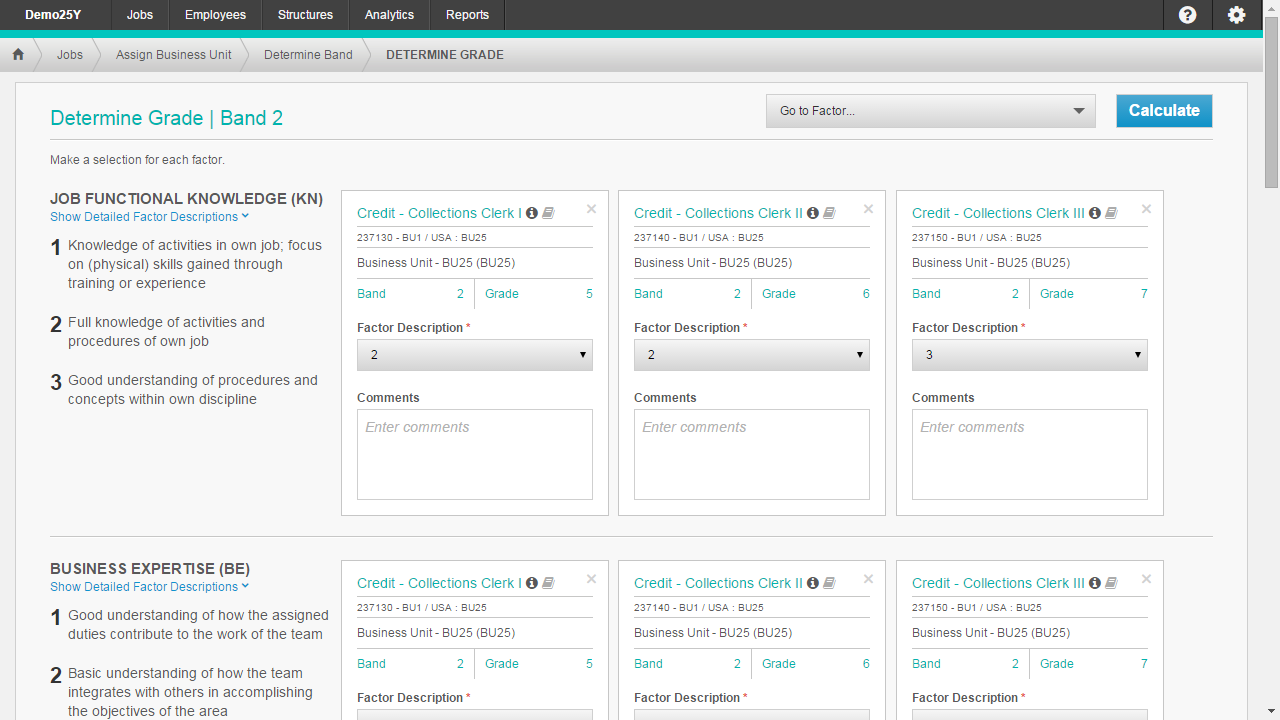Open the info icon for Credit - Collections Clerk I
The height and width of the screenshot is (720, 1280).
click(532, 212)
